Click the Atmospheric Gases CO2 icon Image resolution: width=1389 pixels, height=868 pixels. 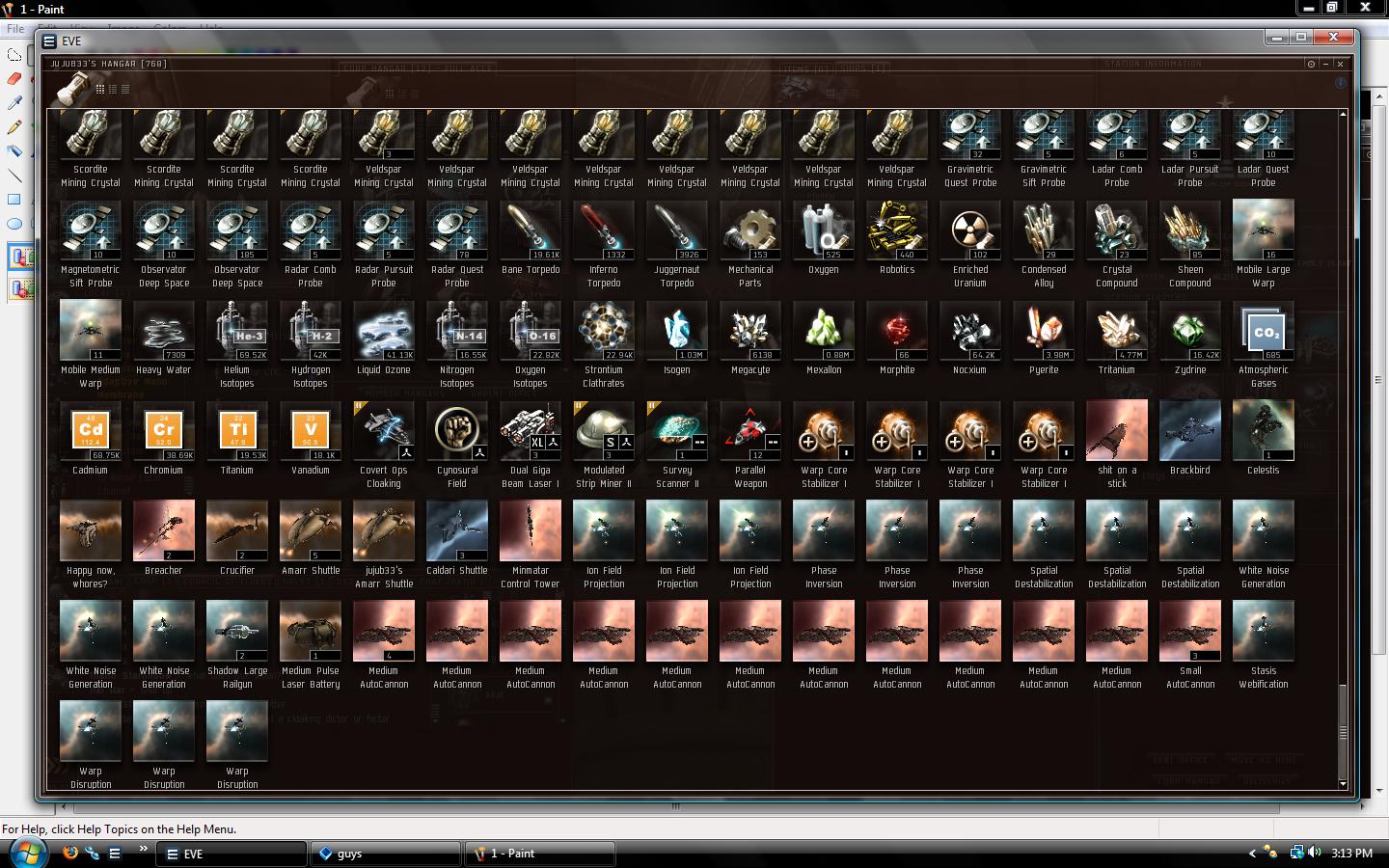tap(1264, 332)
